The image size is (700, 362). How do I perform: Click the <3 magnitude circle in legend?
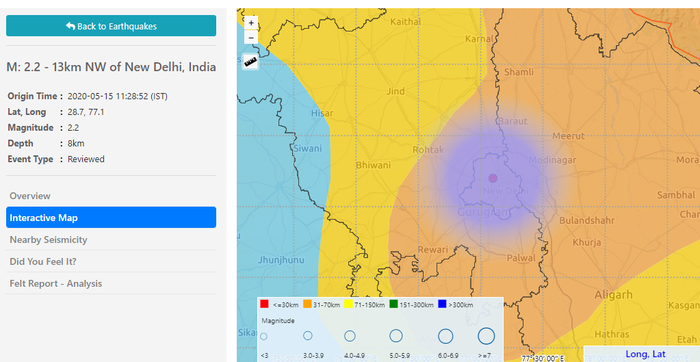[x=264, y=336]
